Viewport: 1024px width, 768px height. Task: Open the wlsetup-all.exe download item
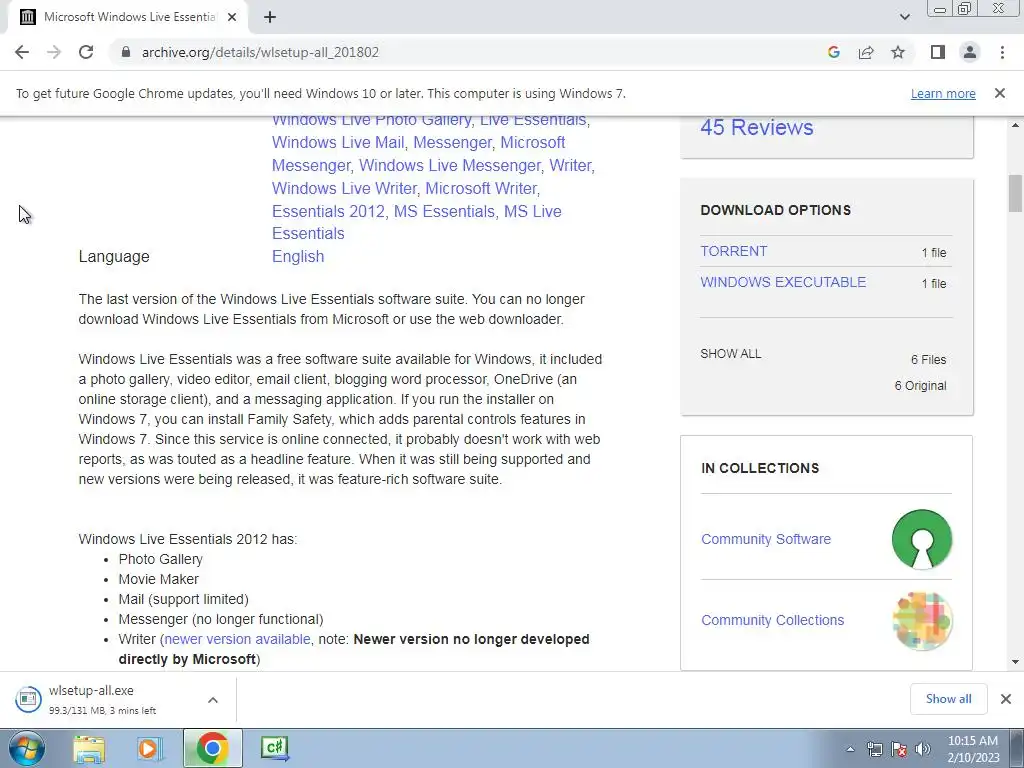click(104, 699)
